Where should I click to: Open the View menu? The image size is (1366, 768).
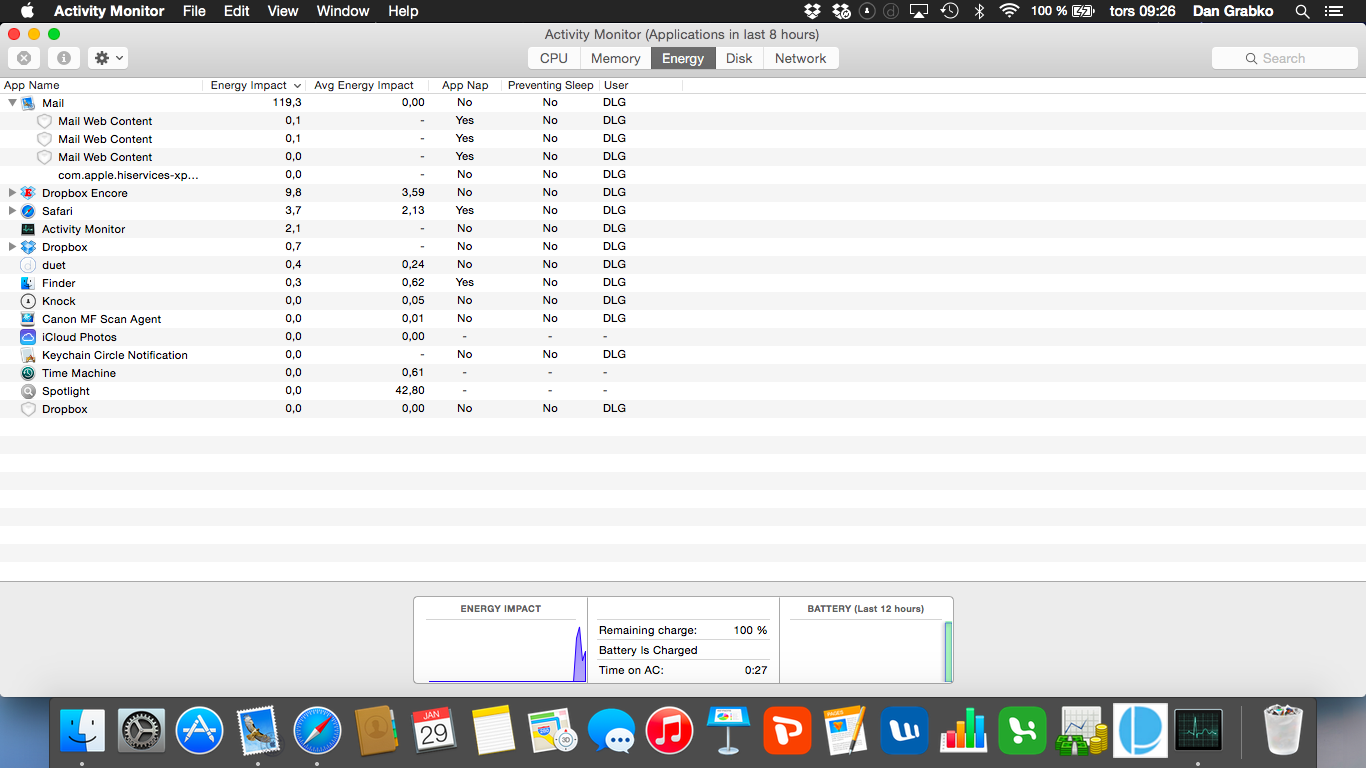click(283, 11)
